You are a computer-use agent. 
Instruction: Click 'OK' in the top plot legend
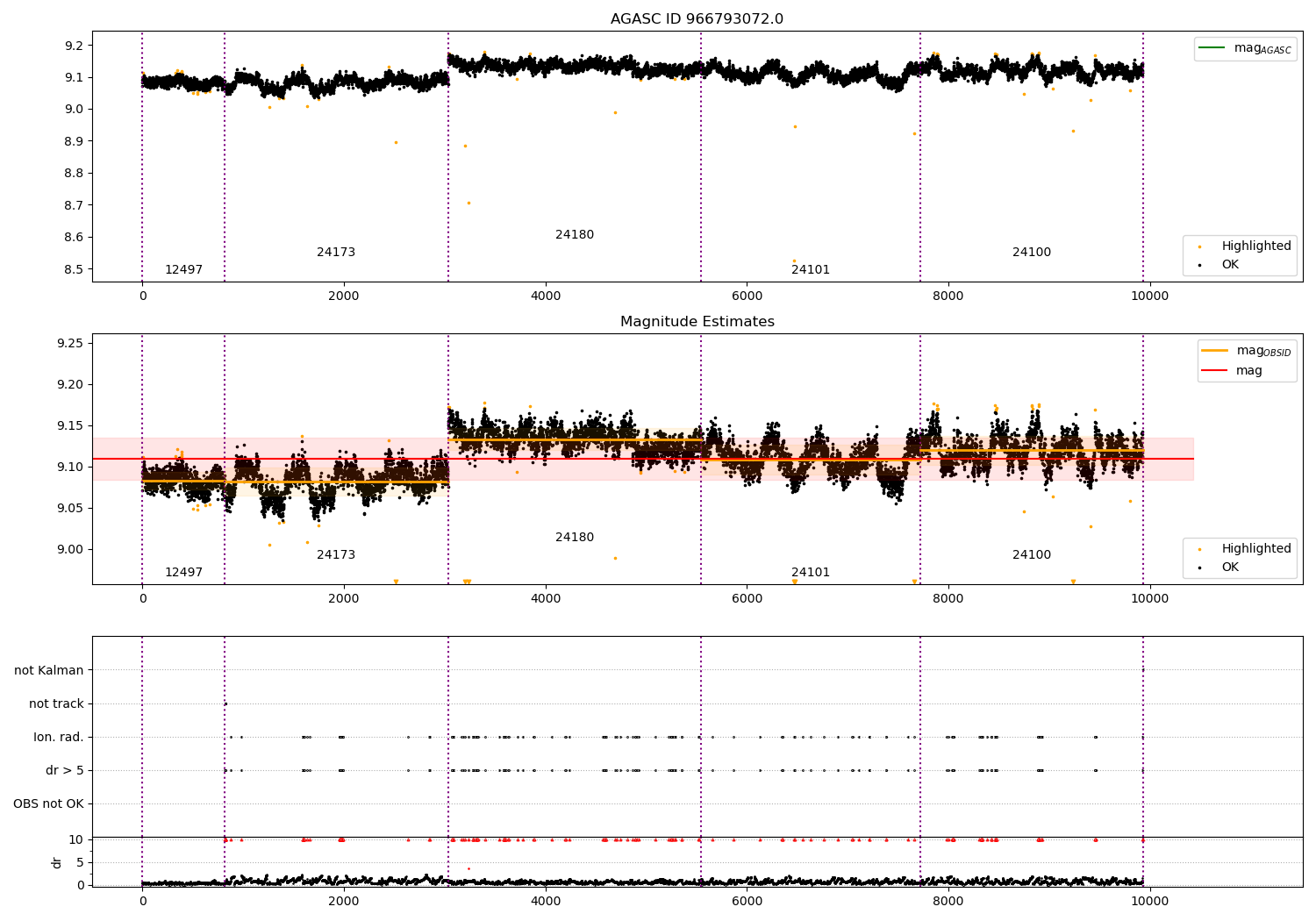[1230, 264]
